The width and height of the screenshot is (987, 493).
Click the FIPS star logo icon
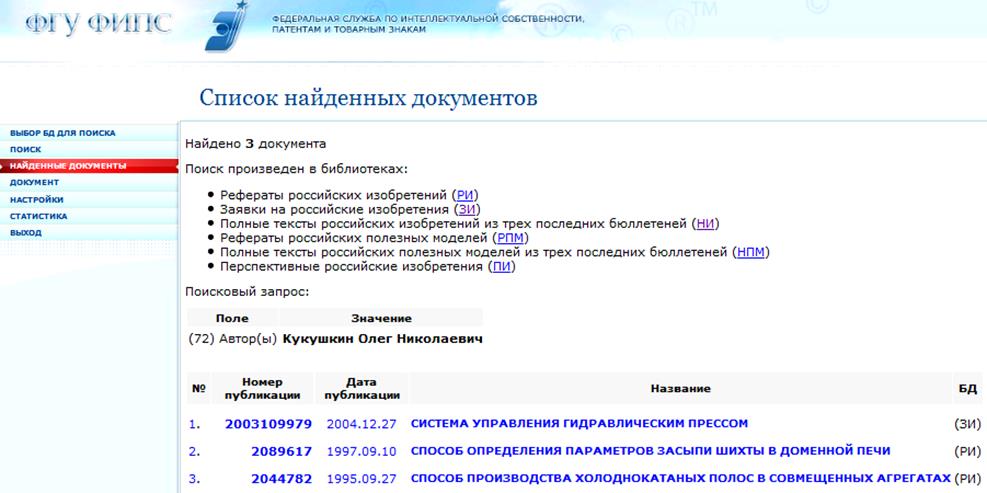pyautogui.click(x=226, y=26)
